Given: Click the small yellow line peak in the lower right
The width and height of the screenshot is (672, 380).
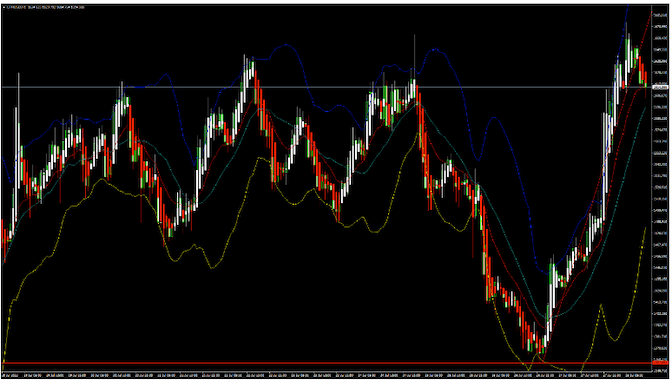Looking at the screenshot, I should coord(601,305).
